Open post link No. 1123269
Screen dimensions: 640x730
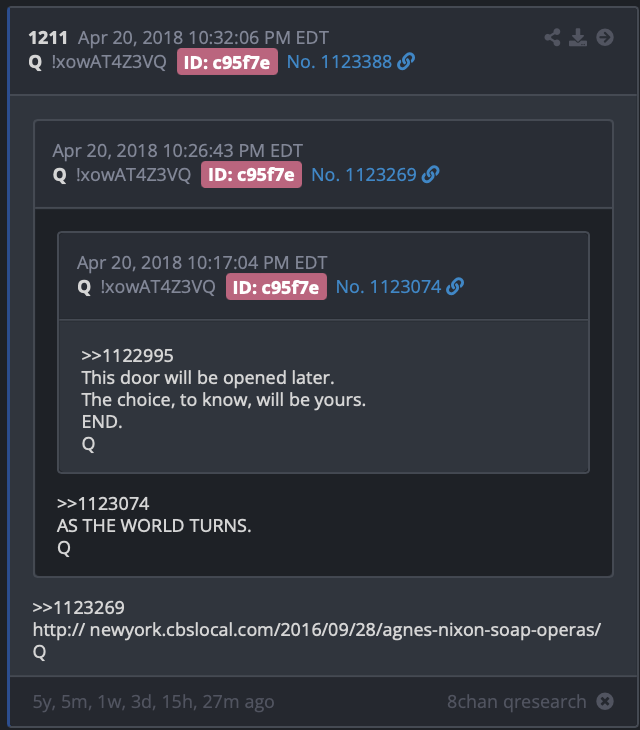click(x=363, y=175)
